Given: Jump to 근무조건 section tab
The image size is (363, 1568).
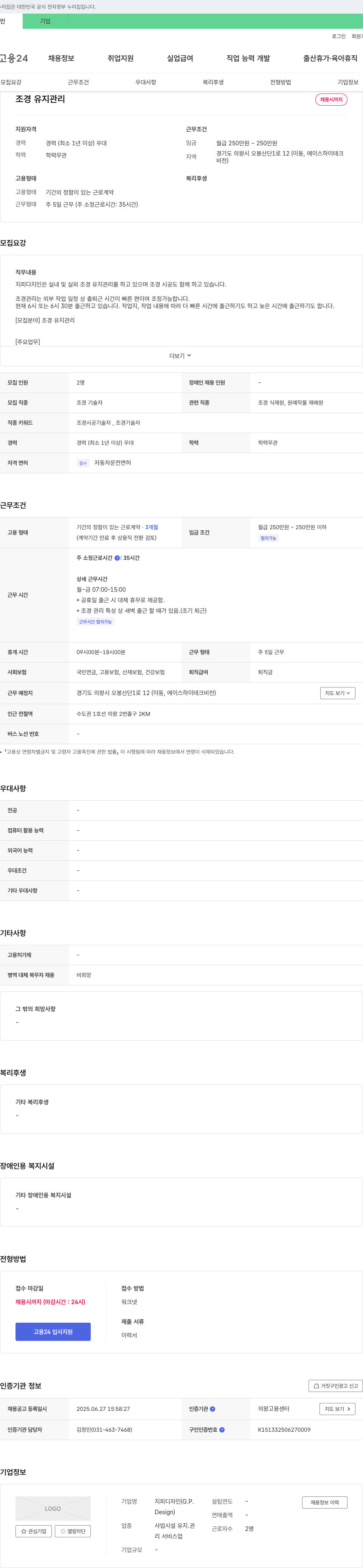Looking at the screenshot, I should (78, 82).
